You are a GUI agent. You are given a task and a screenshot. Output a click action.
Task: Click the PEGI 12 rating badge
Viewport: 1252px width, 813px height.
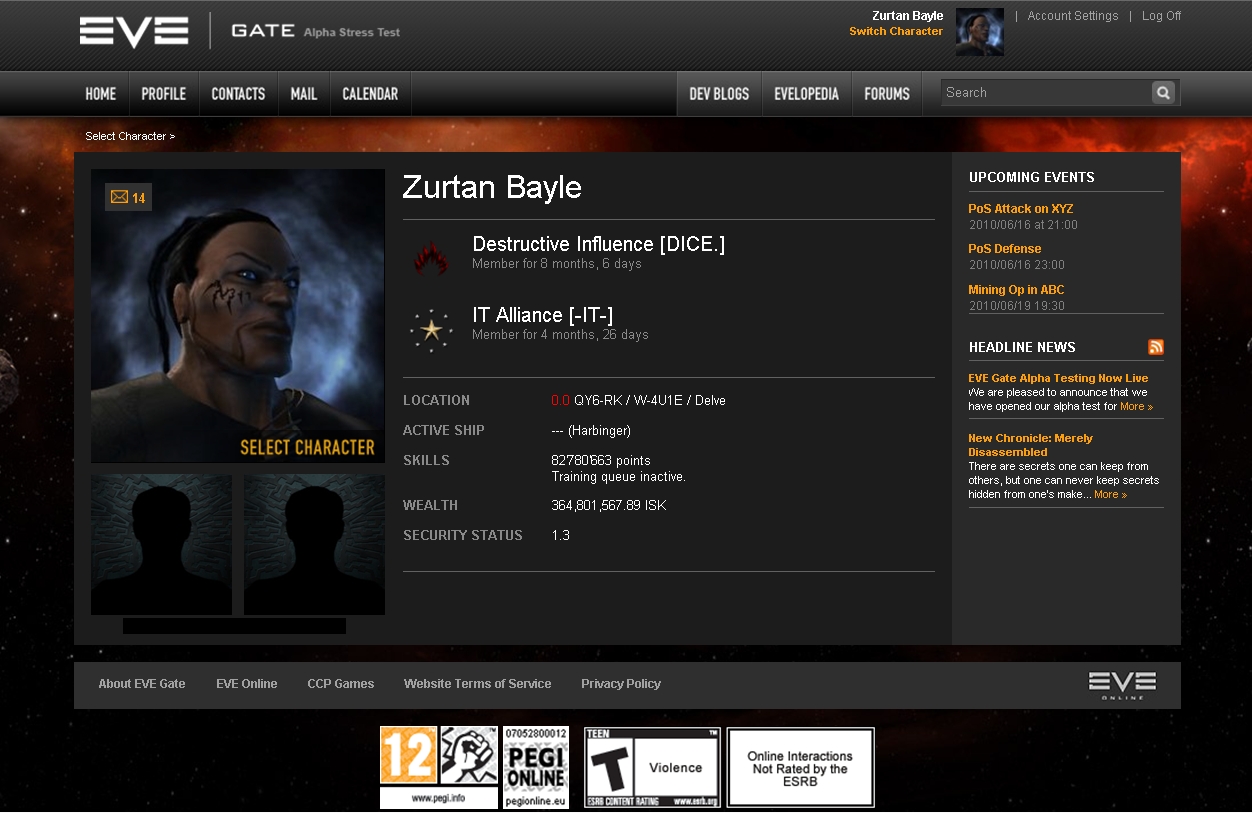(408, 755)
